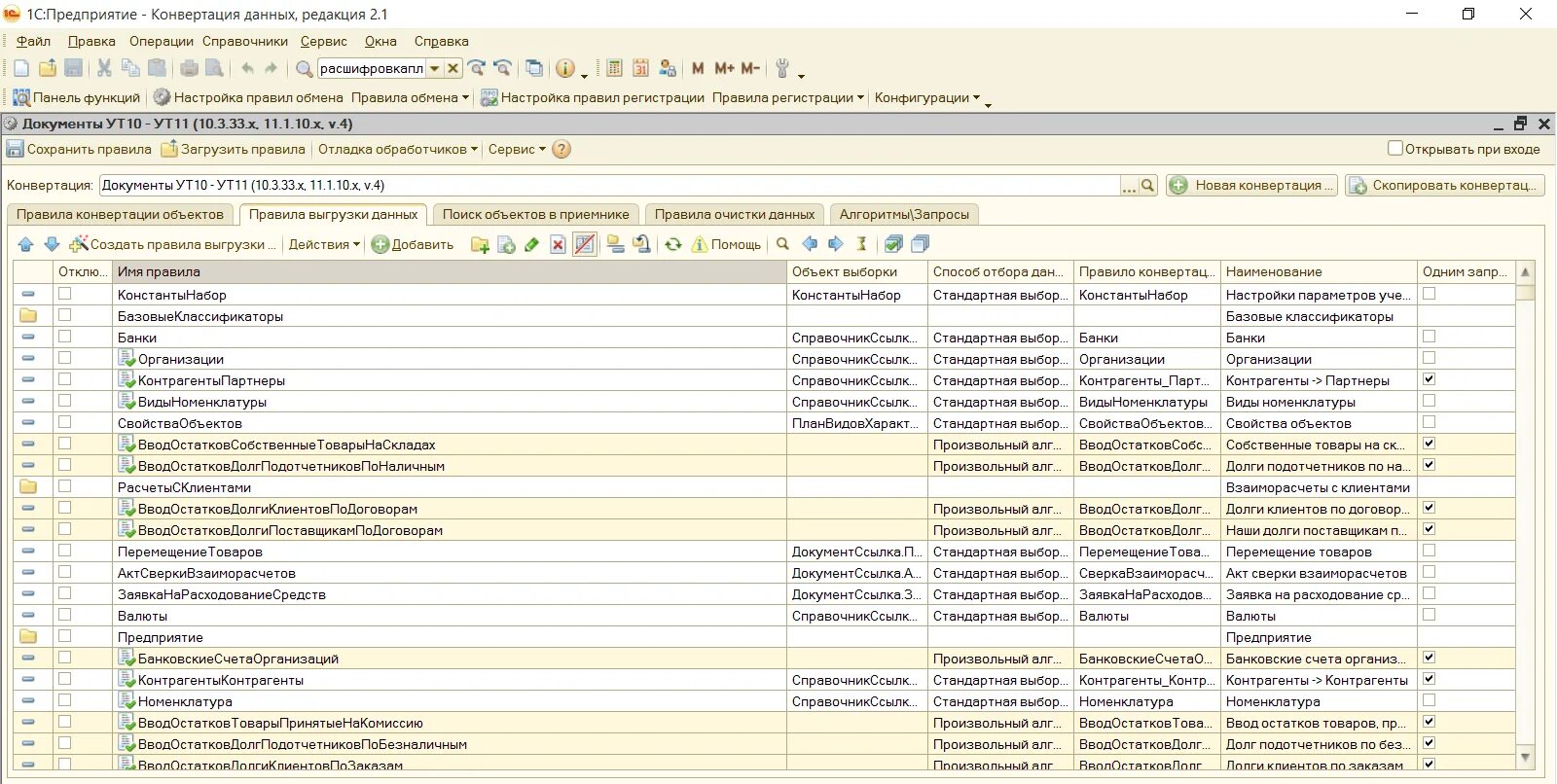Switch to 'Поиск объектов в приемнике' tab
This screenshot has height=784, width=1557.
536,214
